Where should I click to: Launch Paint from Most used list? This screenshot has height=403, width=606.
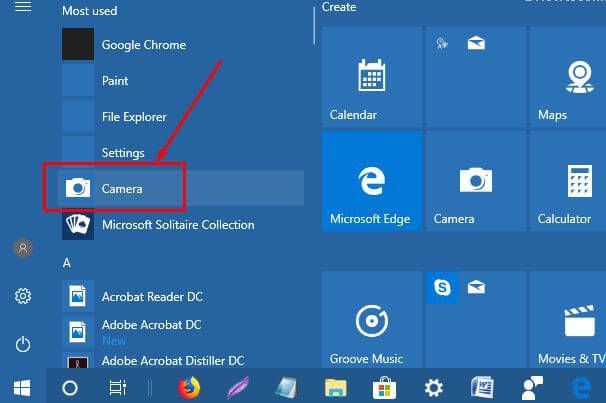point(182,80)
